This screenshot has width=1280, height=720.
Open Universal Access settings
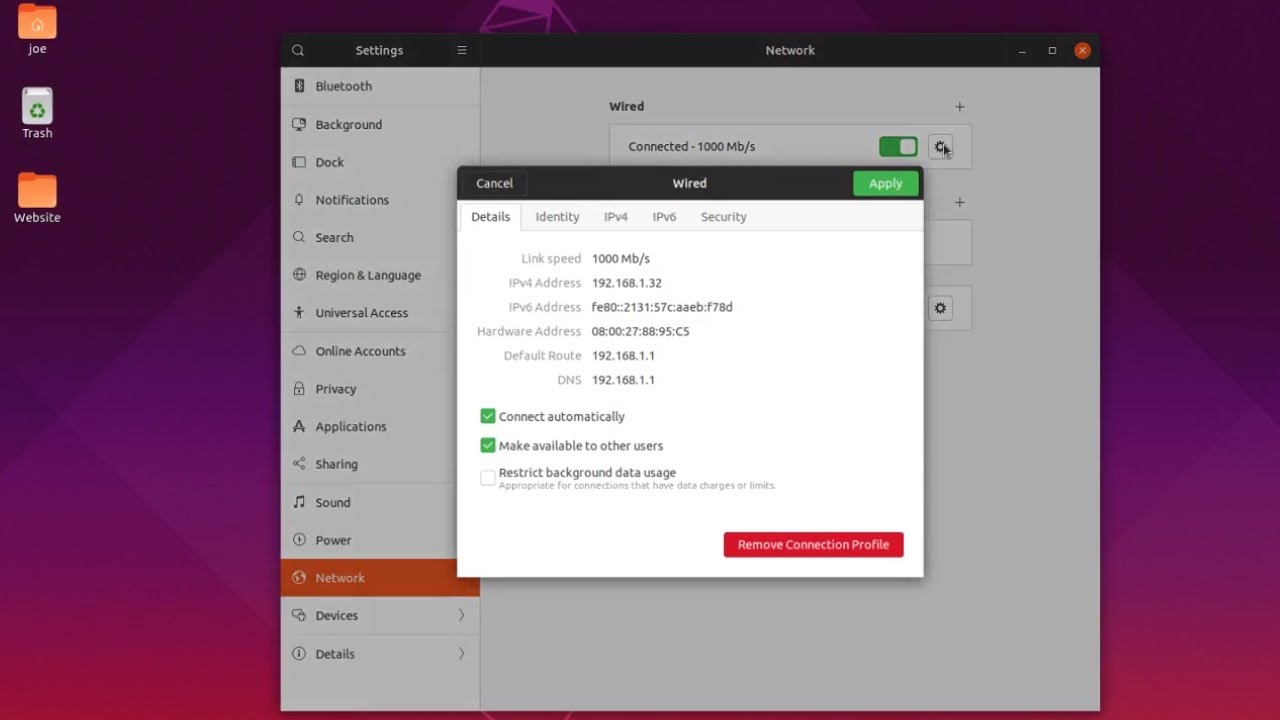[380, 313]
